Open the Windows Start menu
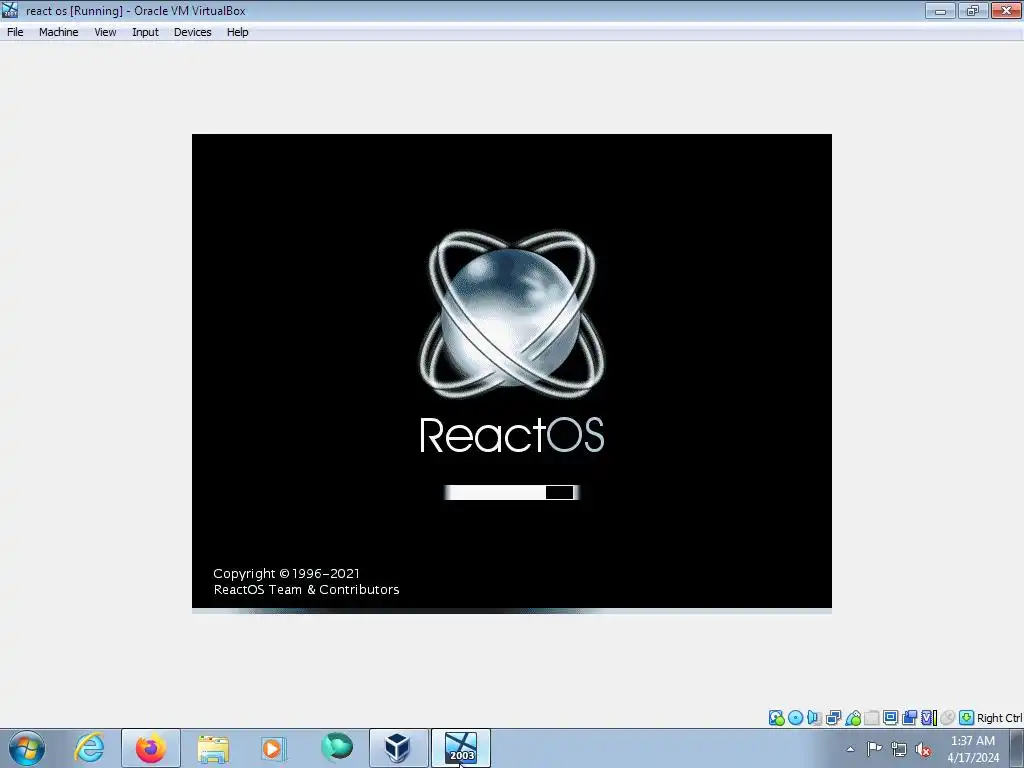1024x768 pixels. coord(26,748)
